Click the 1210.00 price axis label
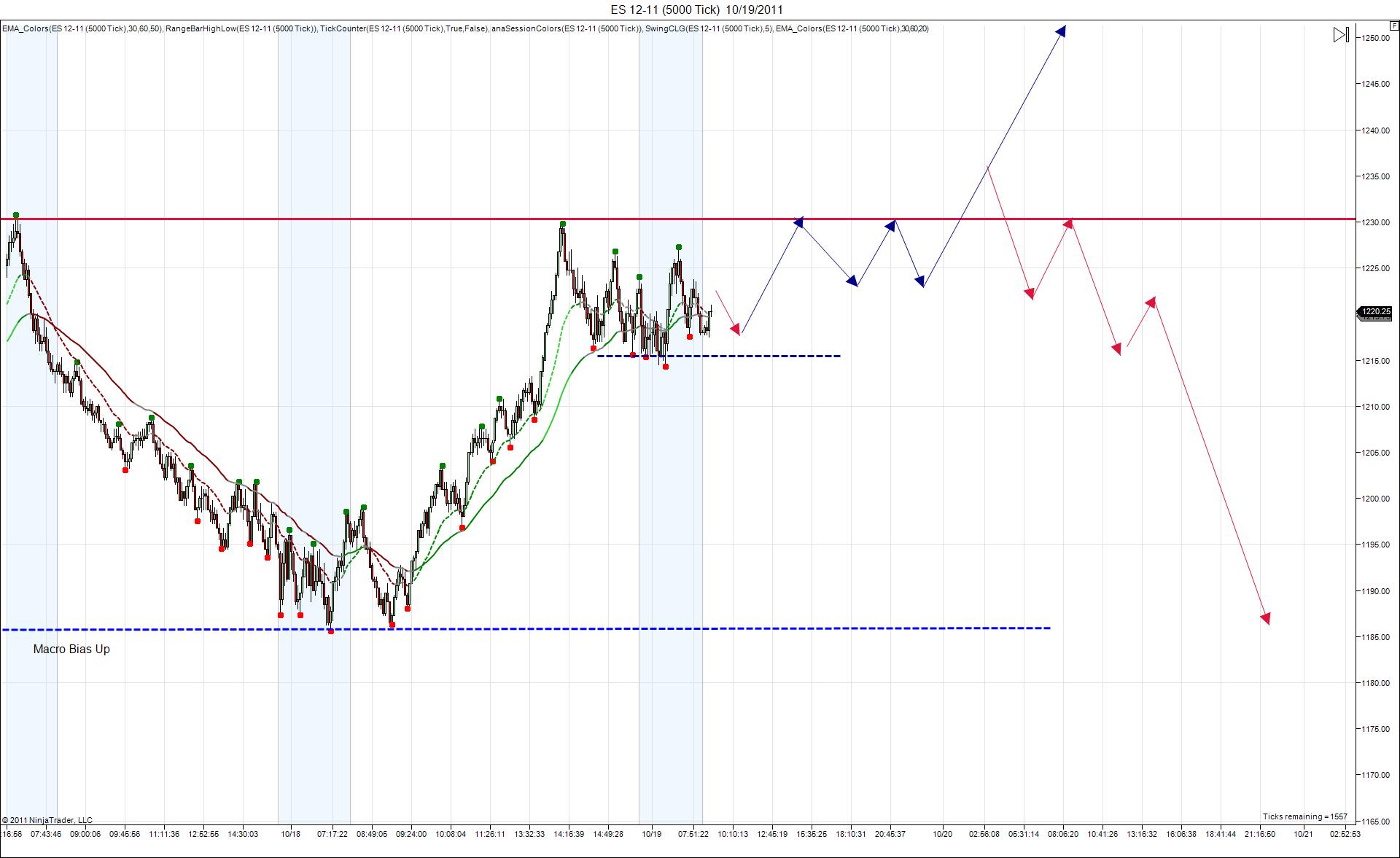Screen dimensions: 1400x858 coord(1375,407)
